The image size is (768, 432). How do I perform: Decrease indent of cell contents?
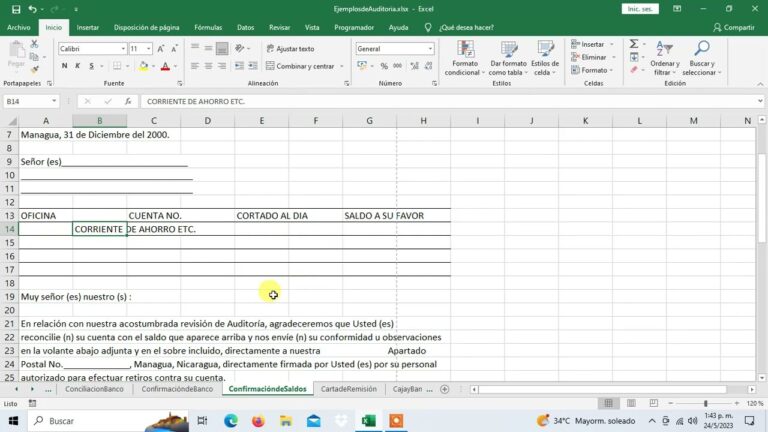[x=239, y=66]
